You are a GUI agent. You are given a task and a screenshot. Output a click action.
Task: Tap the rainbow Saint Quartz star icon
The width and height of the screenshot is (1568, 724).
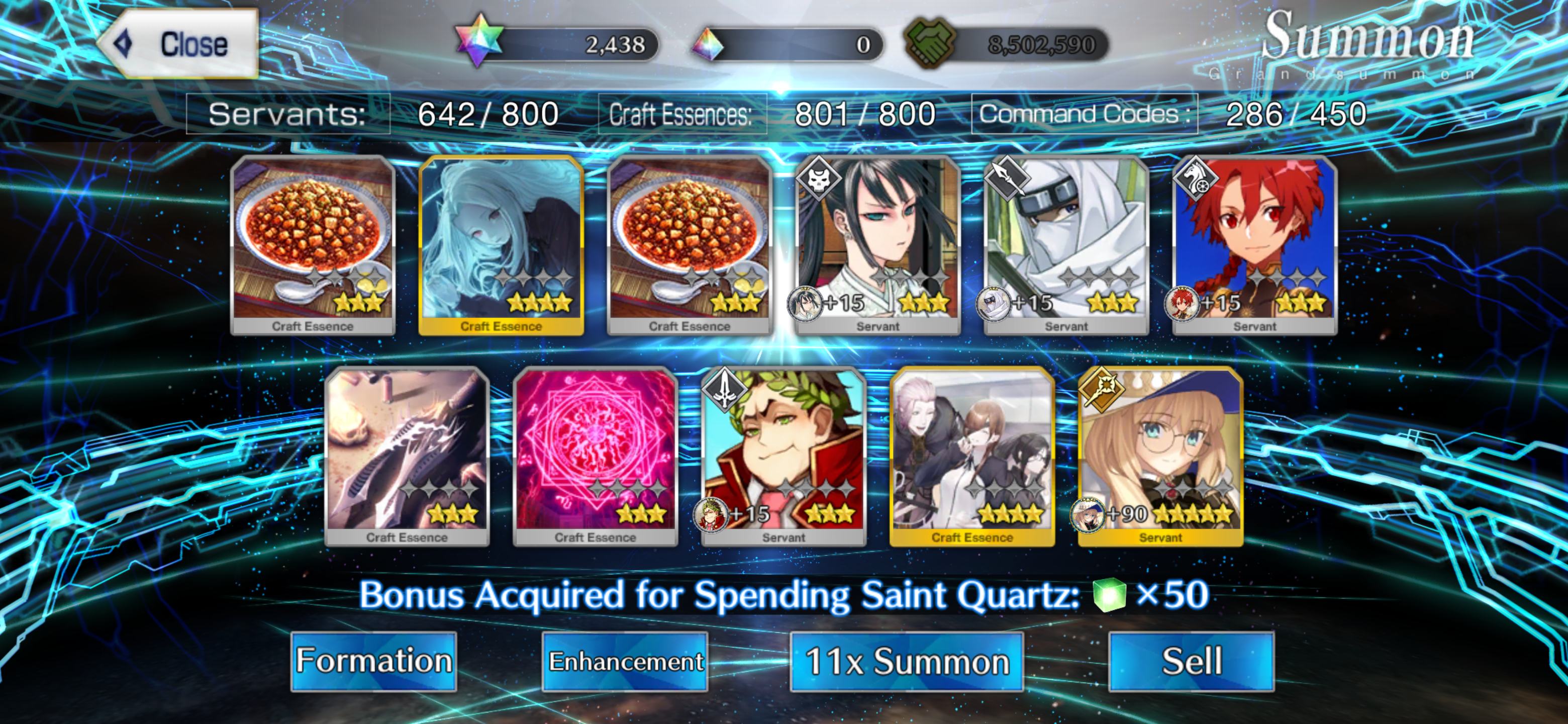[479, 40]
